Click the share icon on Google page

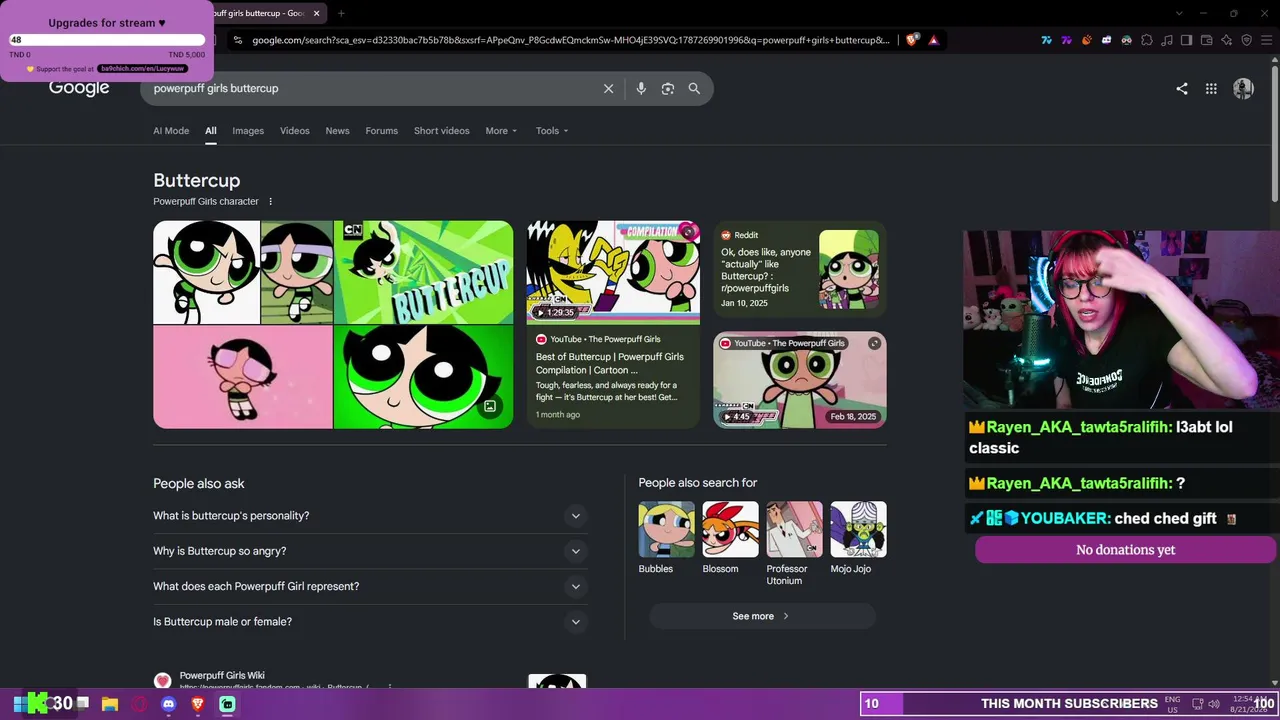[x=1182, y=88]
